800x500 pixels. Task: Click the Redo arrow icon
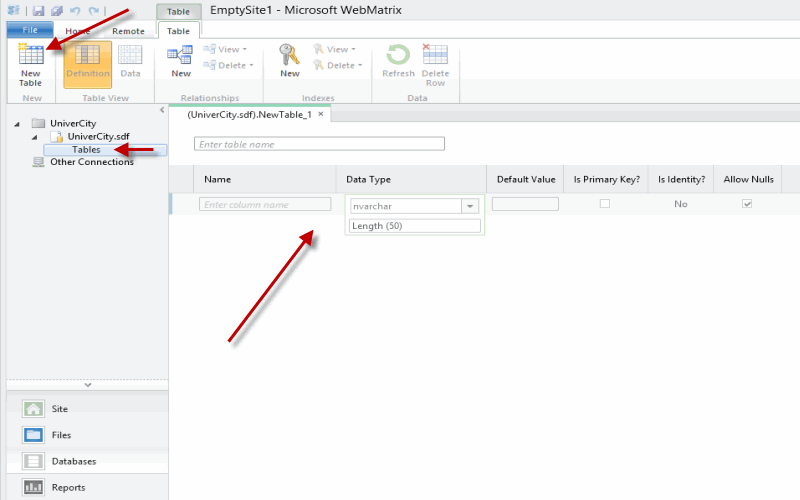coord(93,10)
